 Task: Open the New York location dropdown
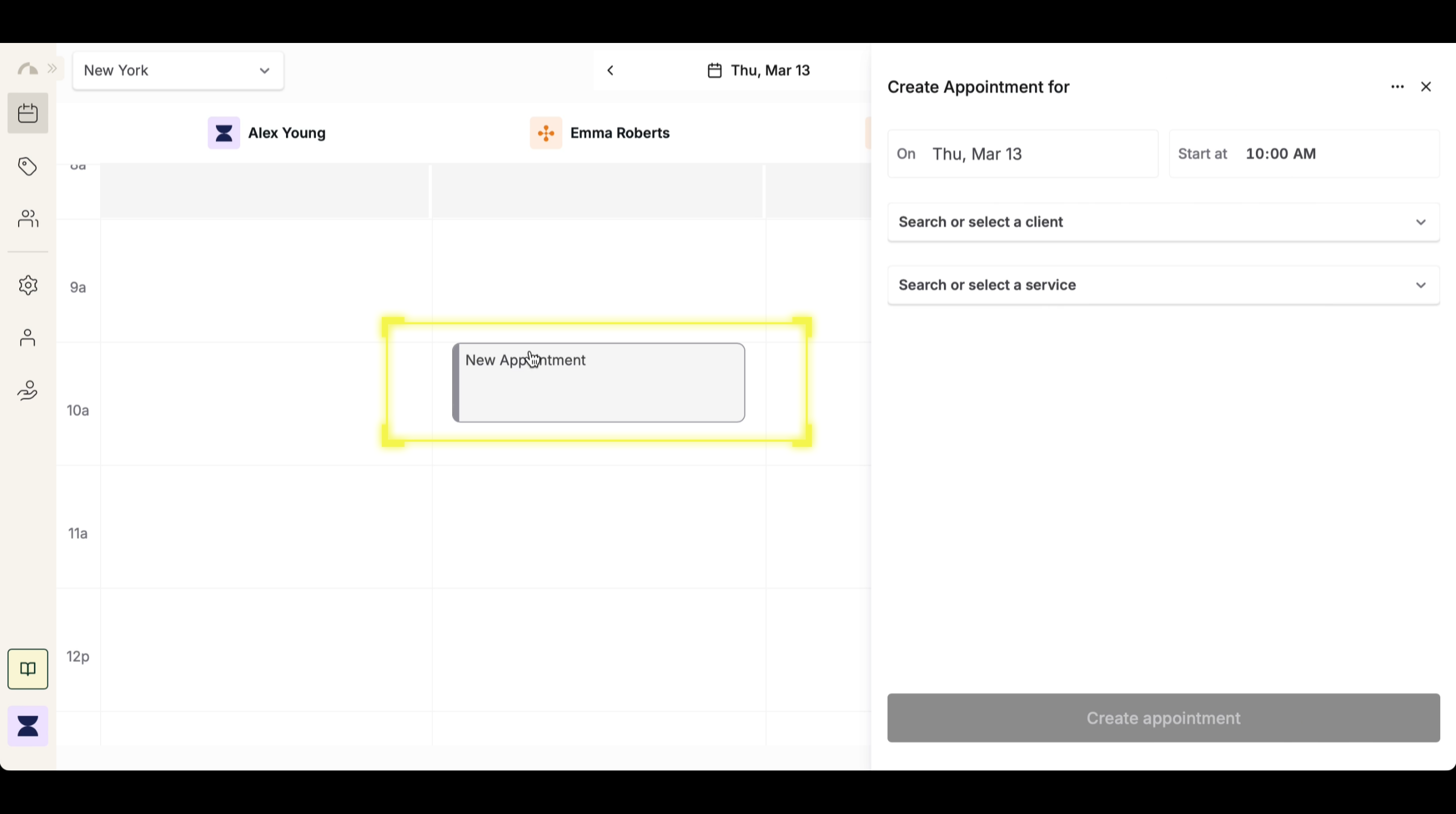(x=178, y=71)
